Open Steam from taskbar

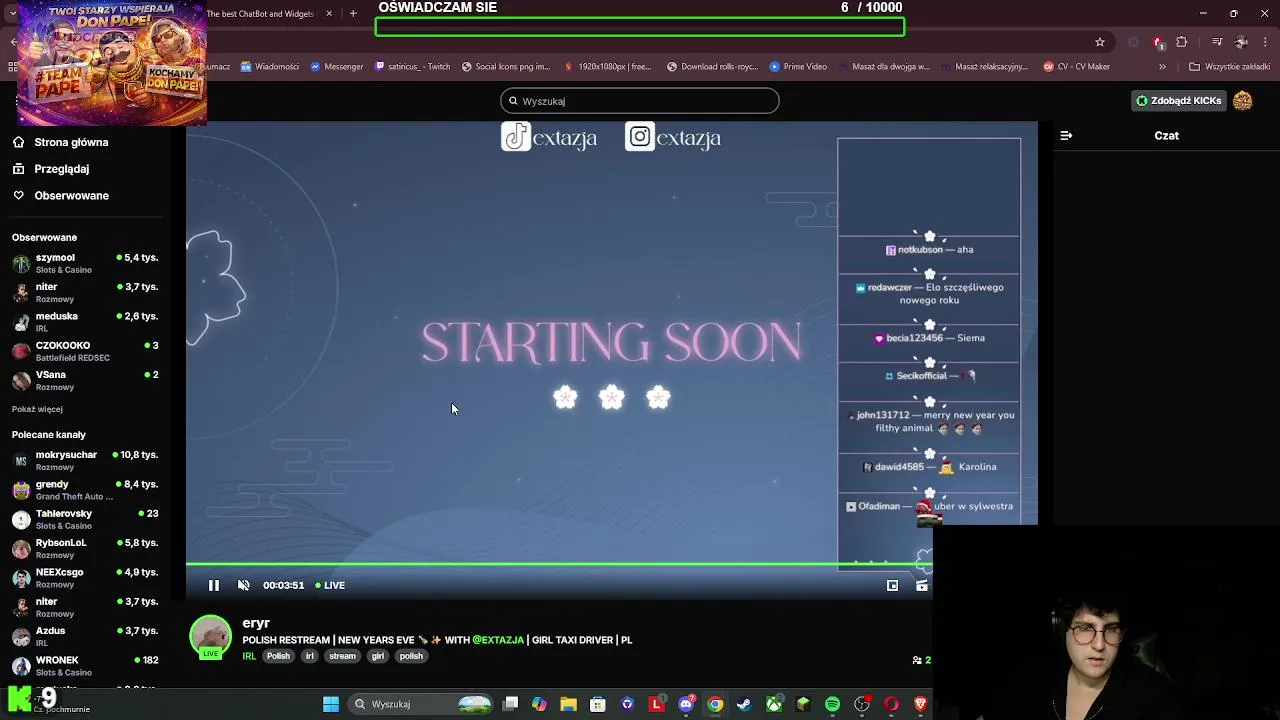(x=744, y=704)
